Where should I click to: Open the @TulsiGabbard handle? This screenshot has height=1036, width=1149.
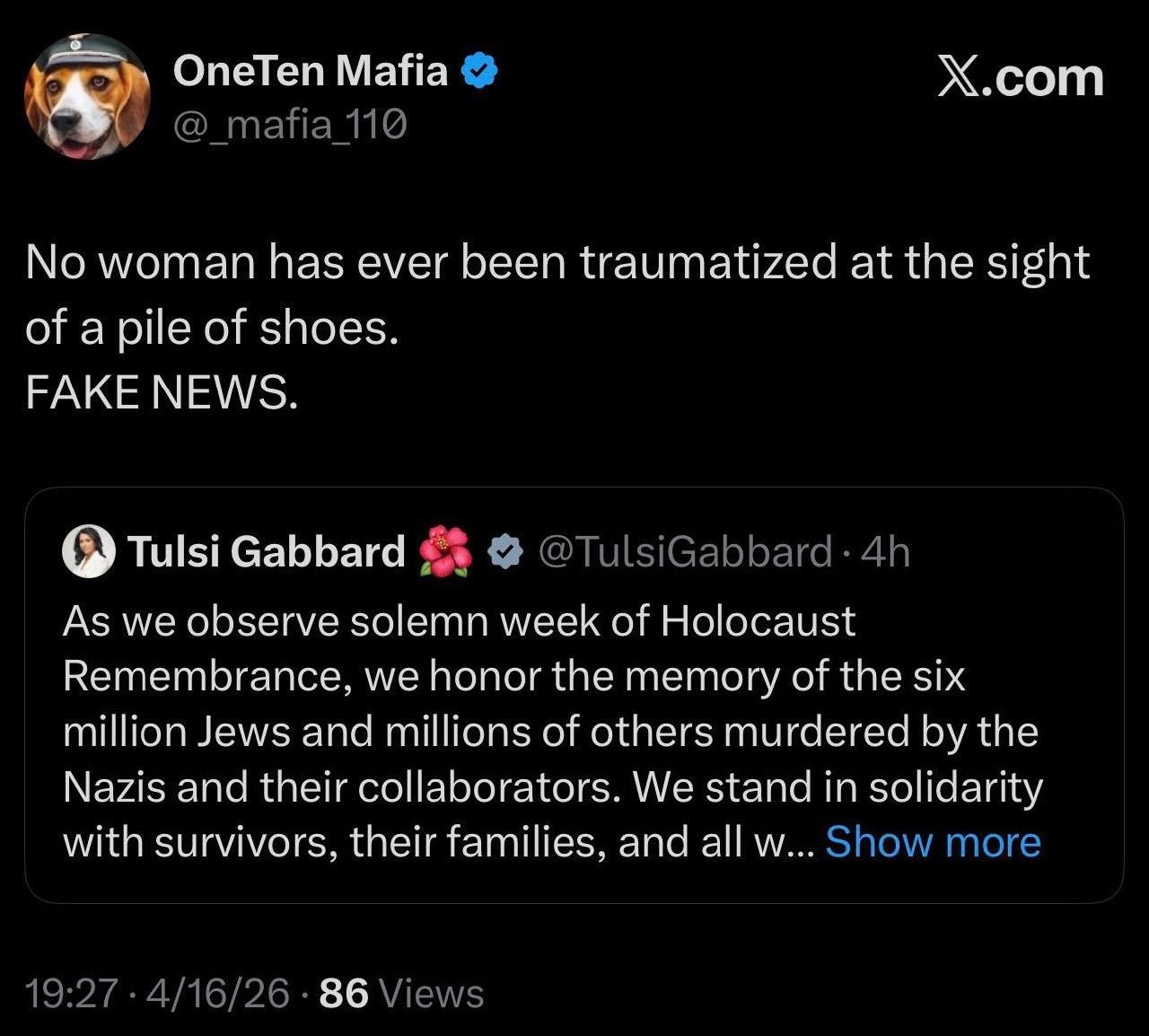pos(685,551)
